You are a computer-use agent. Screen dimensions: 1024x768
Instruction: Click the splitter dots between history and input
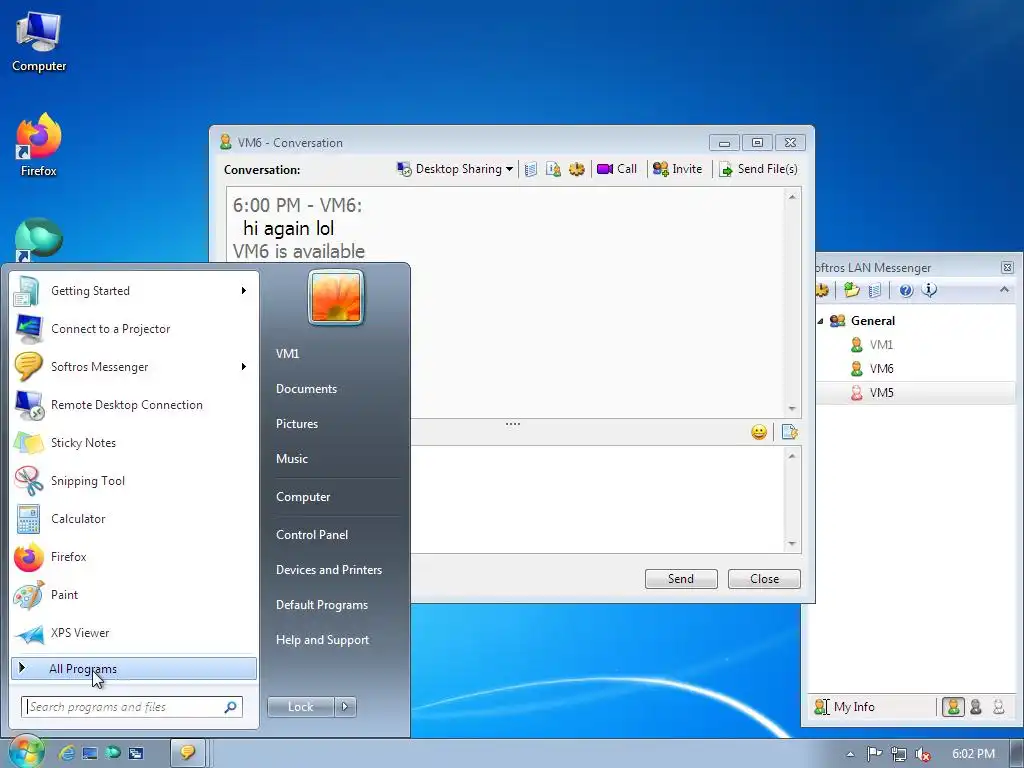tap(513, 424)
